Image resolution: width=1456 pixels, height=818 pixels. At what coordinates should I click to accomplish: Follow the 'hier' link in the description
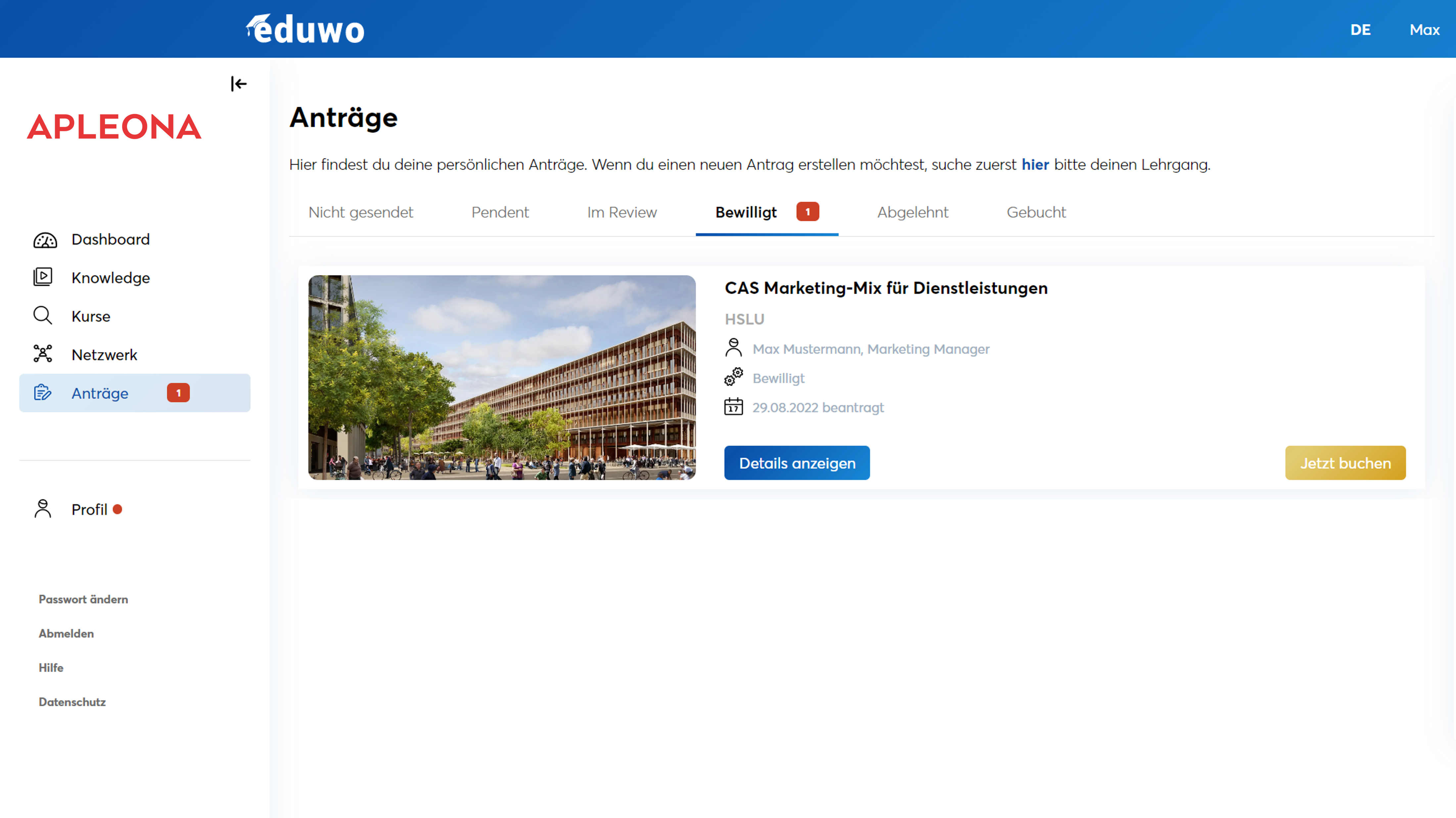click(x=1035, y=164)
